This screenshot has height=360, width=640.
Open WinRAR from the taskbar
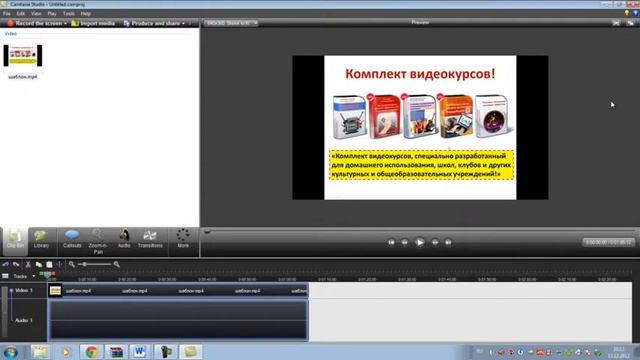(116, 352)
